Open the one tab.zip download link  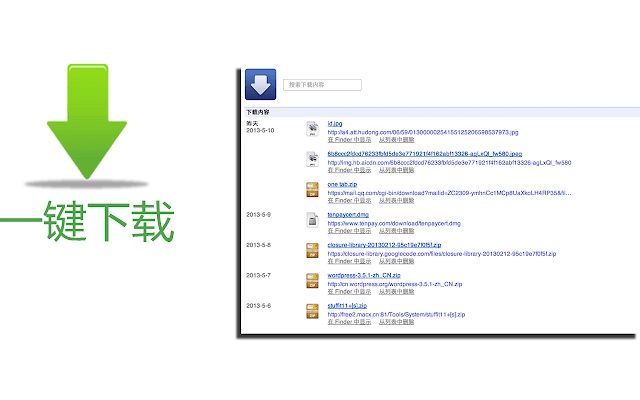(342, 184)
